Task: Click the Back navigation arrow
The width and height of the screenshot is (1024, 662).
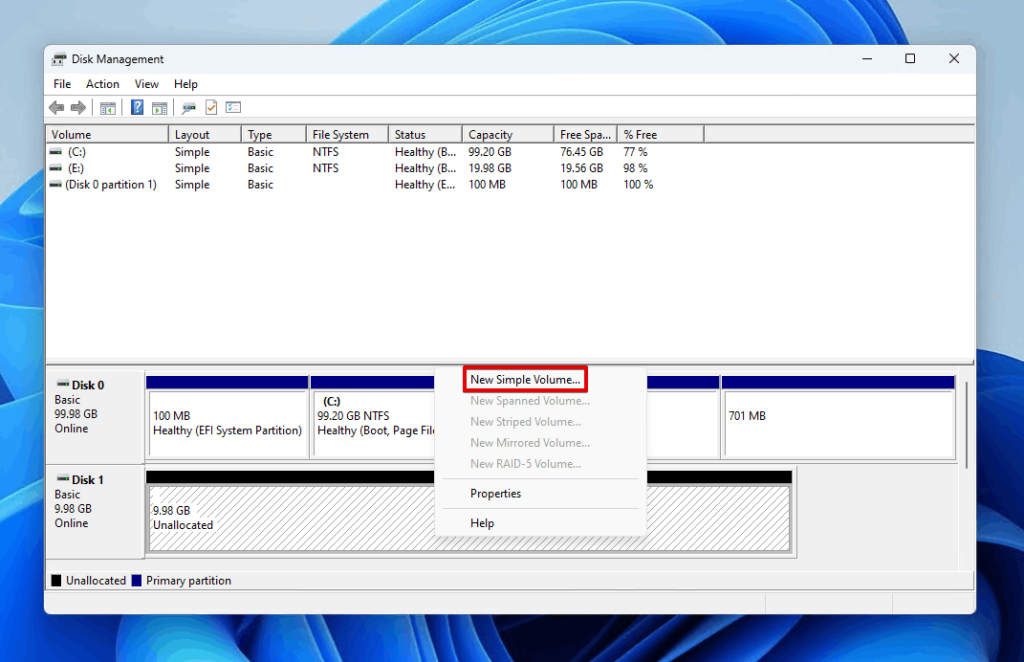Action: tap(56, 107)
